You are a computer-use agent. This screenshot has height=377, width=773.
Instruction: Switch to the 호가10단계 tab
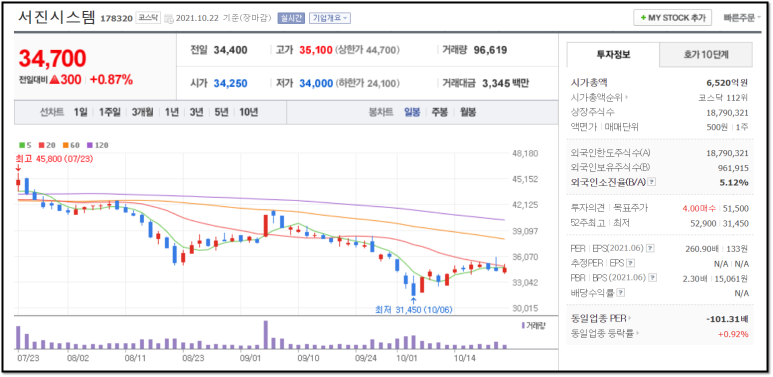pyautogui.click(x=706, y=55)
